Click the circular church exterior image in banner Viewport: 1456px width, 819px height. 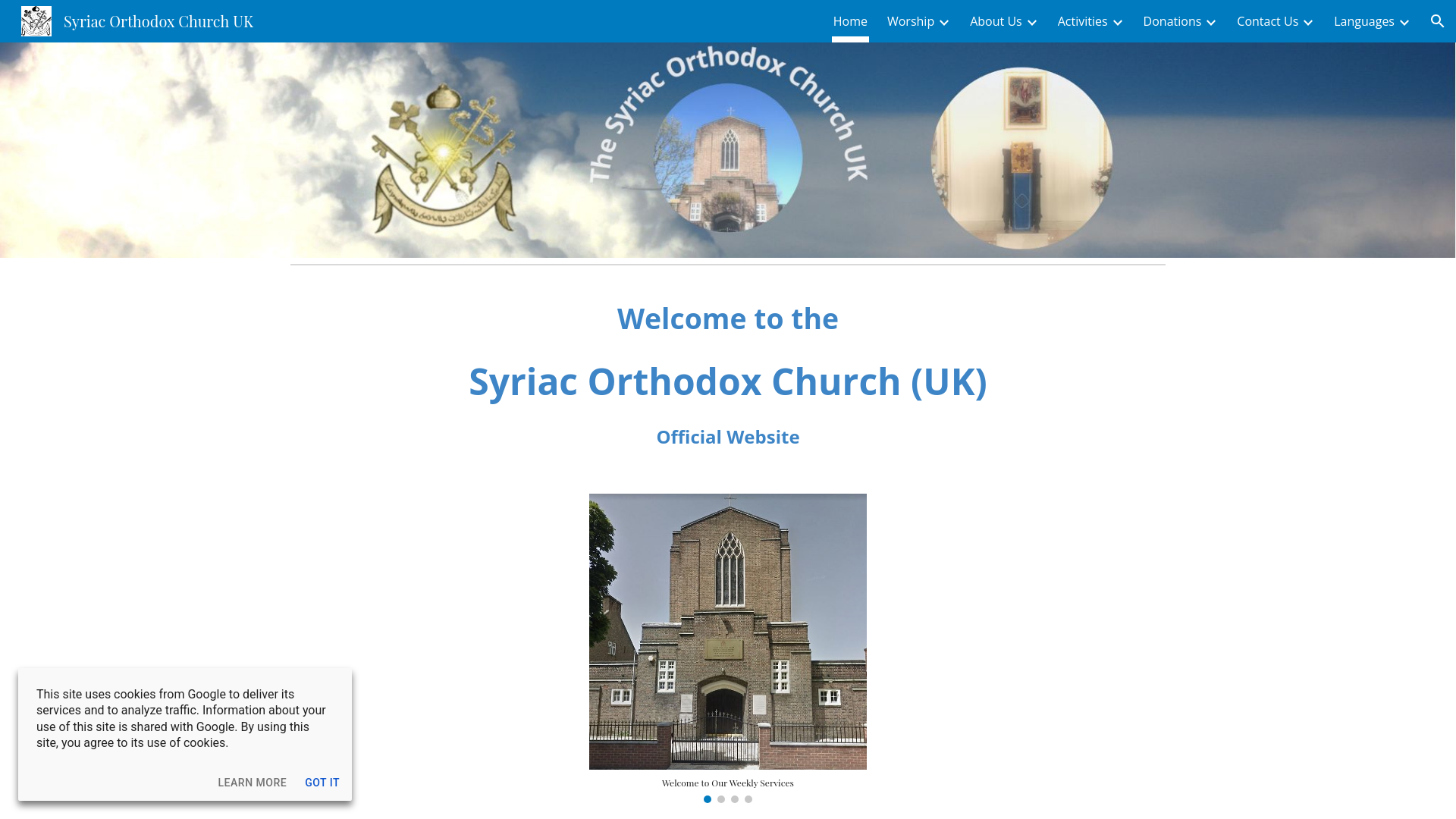728,158
